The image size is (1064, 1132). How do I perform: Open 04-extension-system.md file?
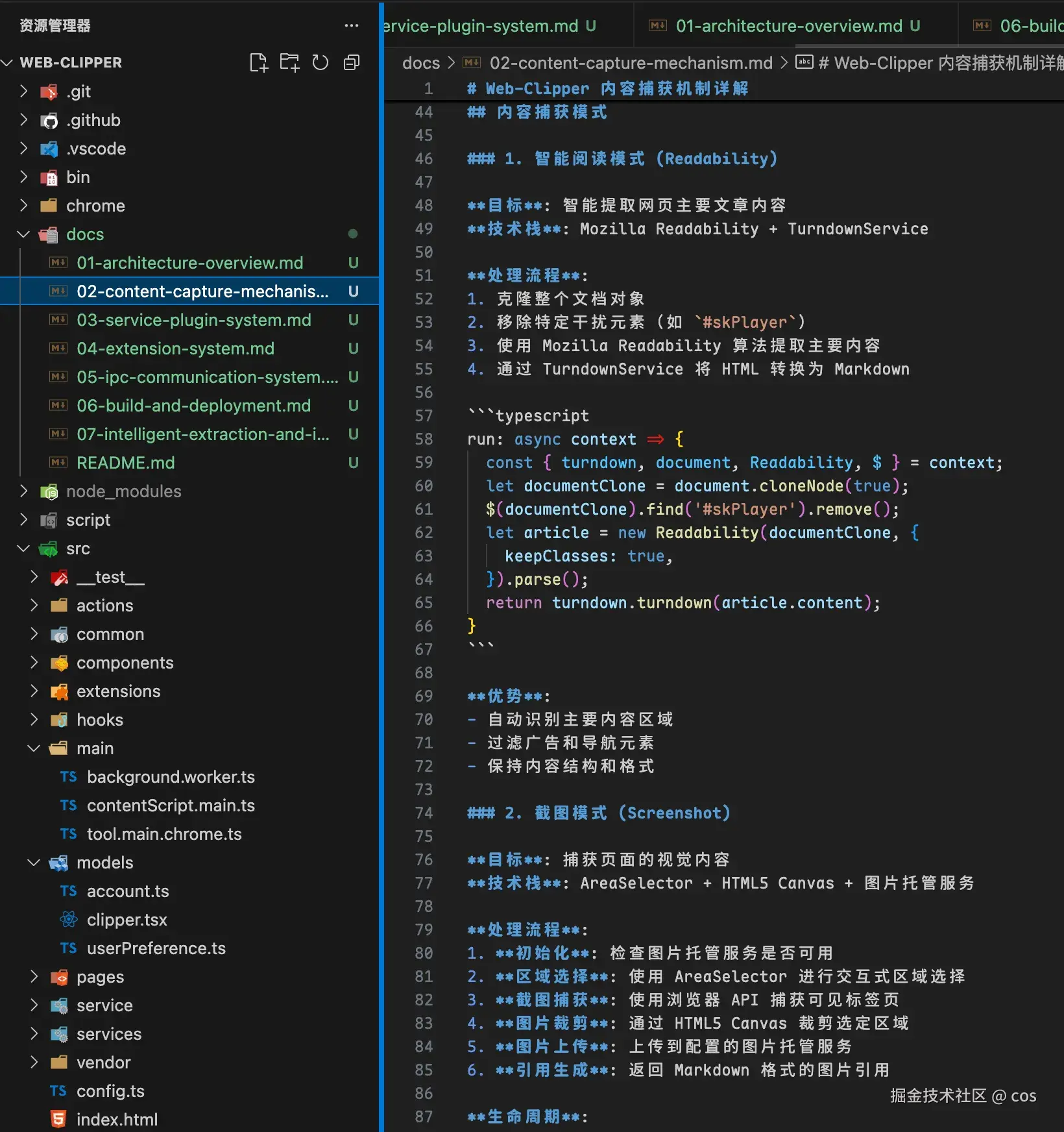tap(189, 349)
